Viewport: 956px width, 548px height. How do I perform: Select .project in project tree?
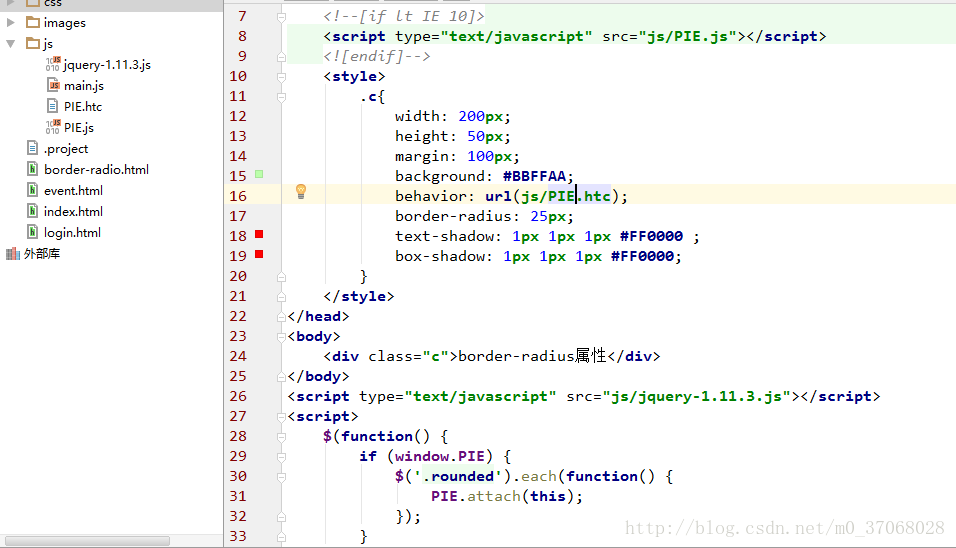(x=66, y=149)
